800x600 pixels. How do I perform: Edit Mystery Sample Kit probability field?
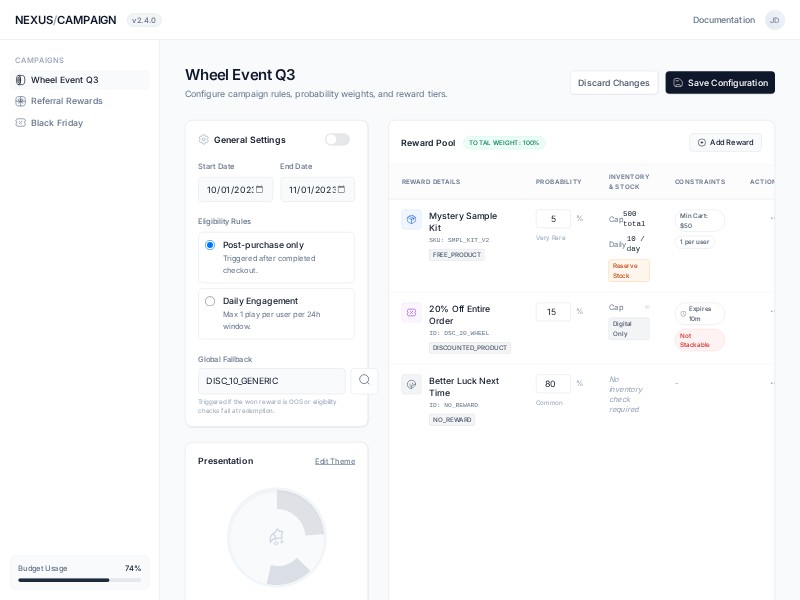tap(553, 219)
